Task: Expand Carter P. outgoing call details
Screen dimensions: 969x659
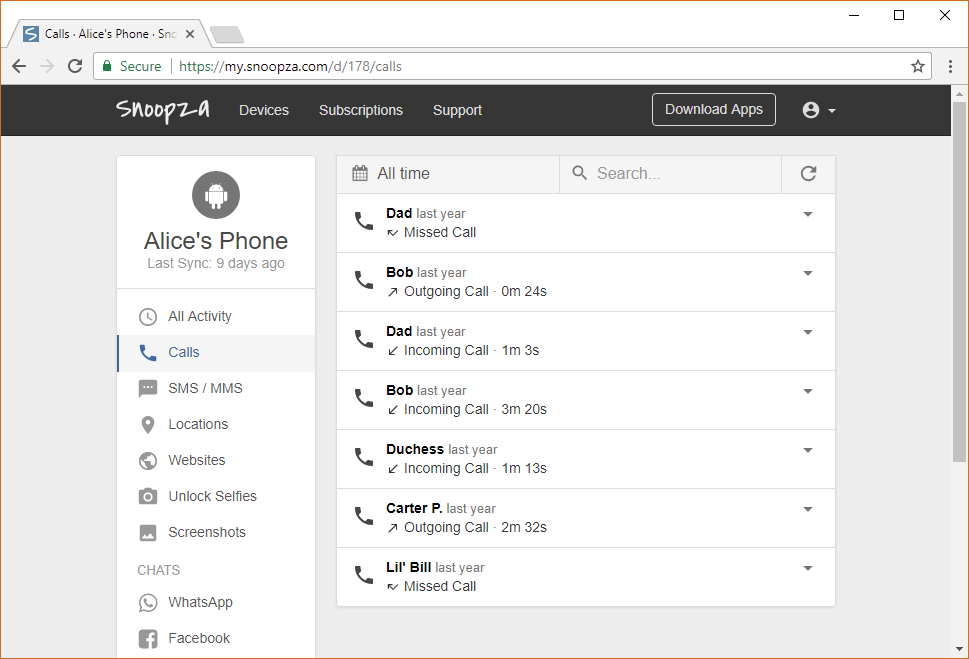Action: click(x=808, y=509)
